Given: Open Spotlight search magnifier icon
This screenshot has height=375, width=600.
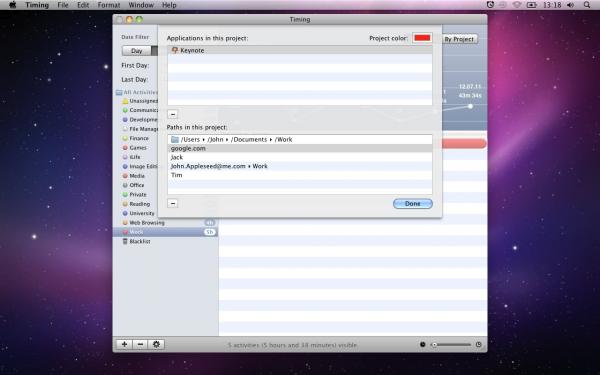Looking at the screenshot, I should [587, 5].
